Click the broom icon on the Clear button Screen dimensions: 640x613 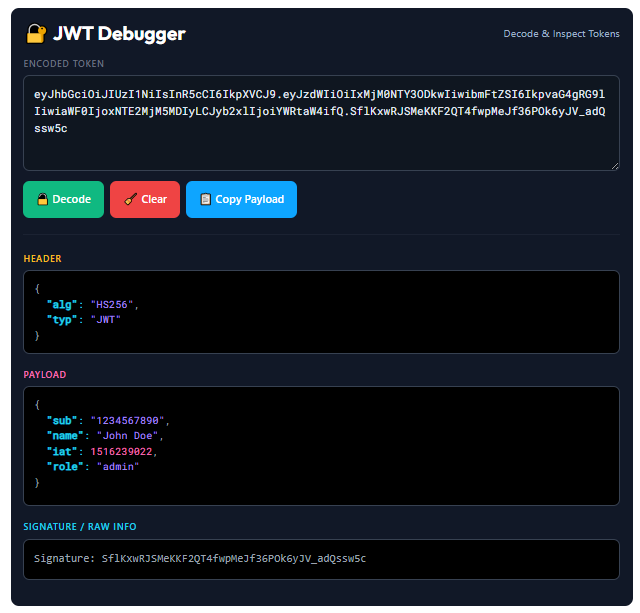pos(130,199)
